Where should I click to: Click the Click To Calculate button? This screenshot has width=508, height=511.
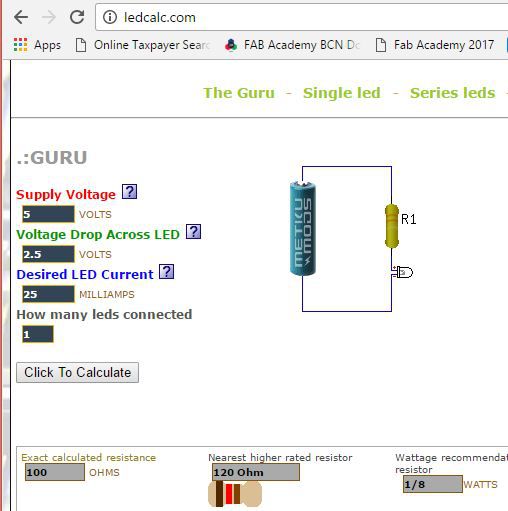click(77, 372)
